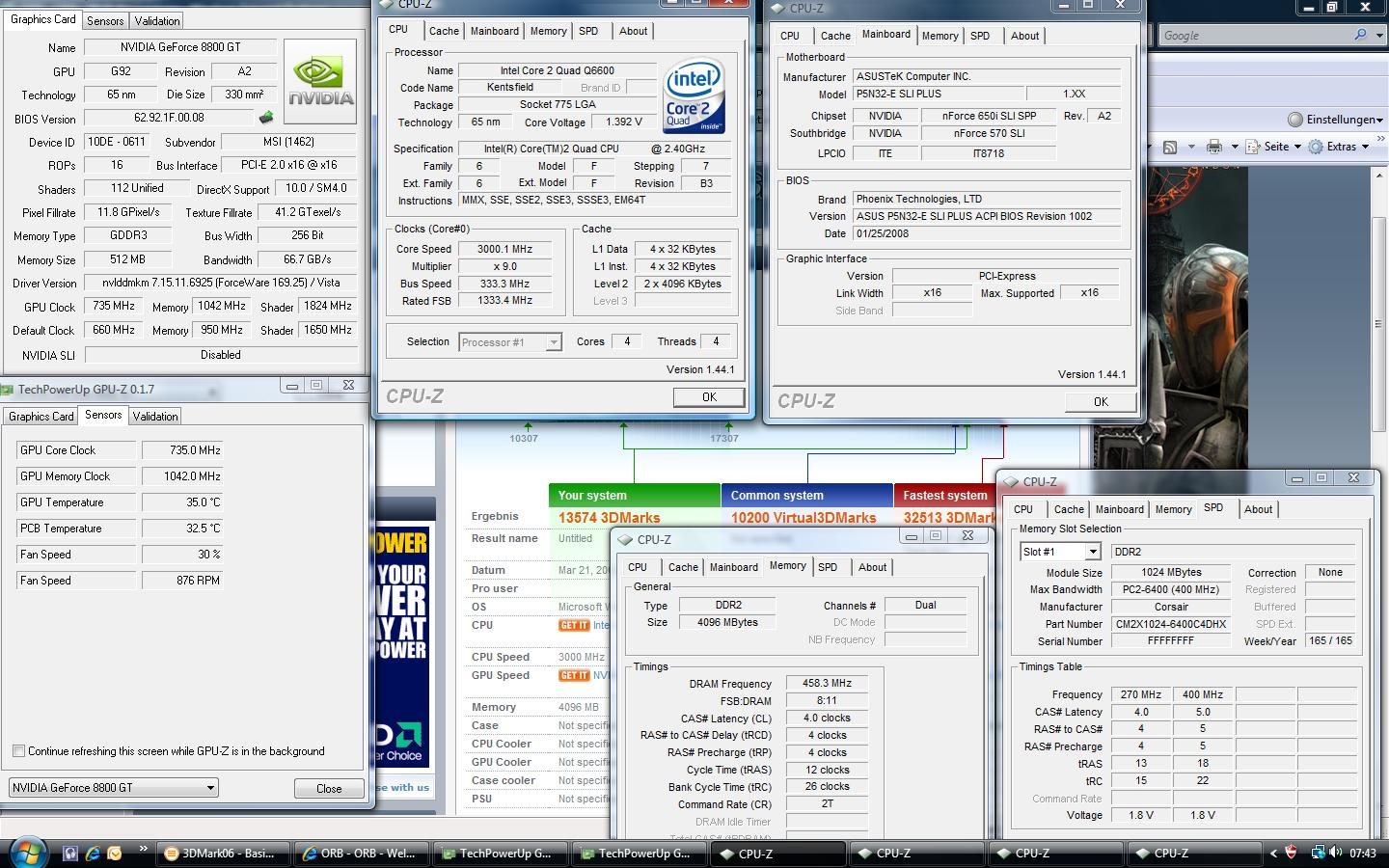Click part number 'CM2X1024-6400C4DHX'
The width and height of the screenshot is (1389, 868).
(x=1170, y=624)
